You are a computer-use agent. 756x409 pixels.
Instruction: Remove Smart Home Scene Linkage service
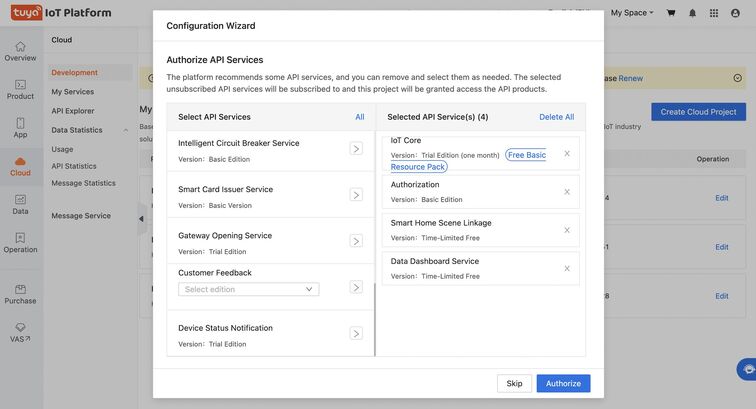click(x=567, y=230)
